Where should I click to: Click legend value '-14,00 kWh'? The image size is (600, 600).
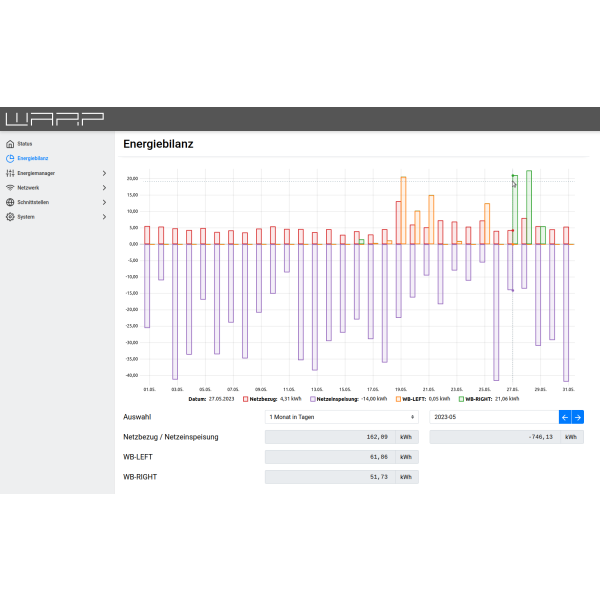tap(374, 399)
